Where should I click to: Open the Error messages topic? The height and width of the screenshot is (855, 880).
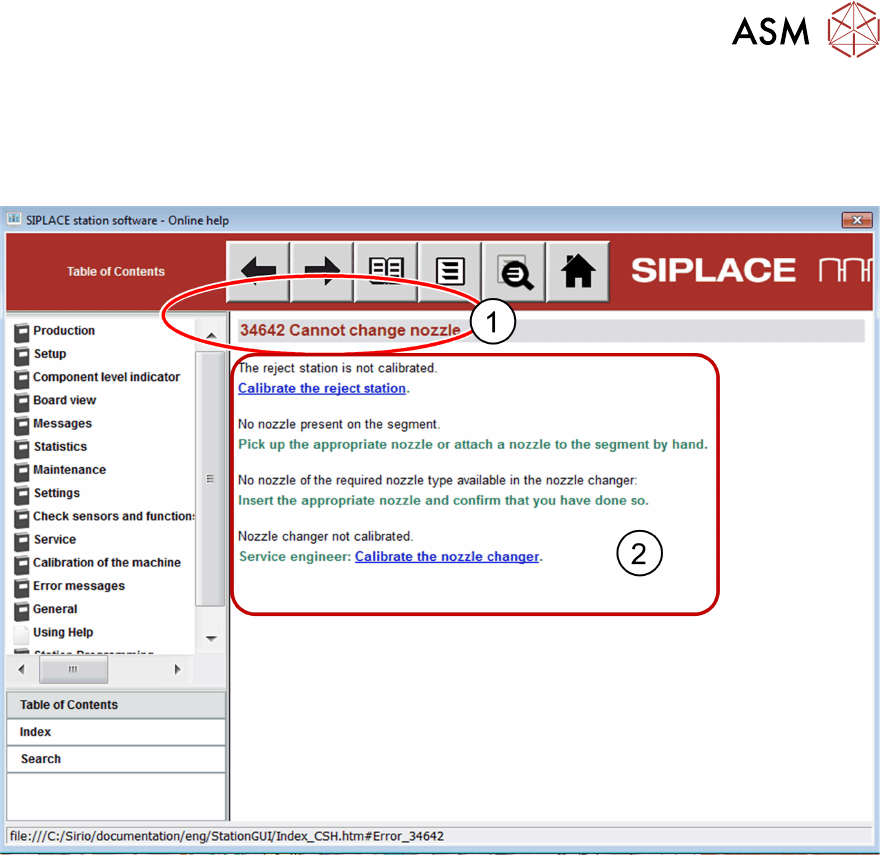coord(79,586)
